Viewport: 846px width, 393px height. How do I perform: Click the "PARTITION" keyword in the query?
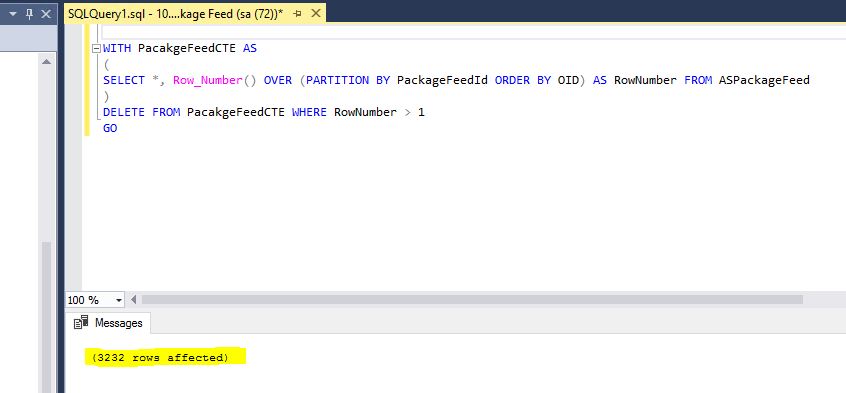pyautogui.click(x=338, y=80)
